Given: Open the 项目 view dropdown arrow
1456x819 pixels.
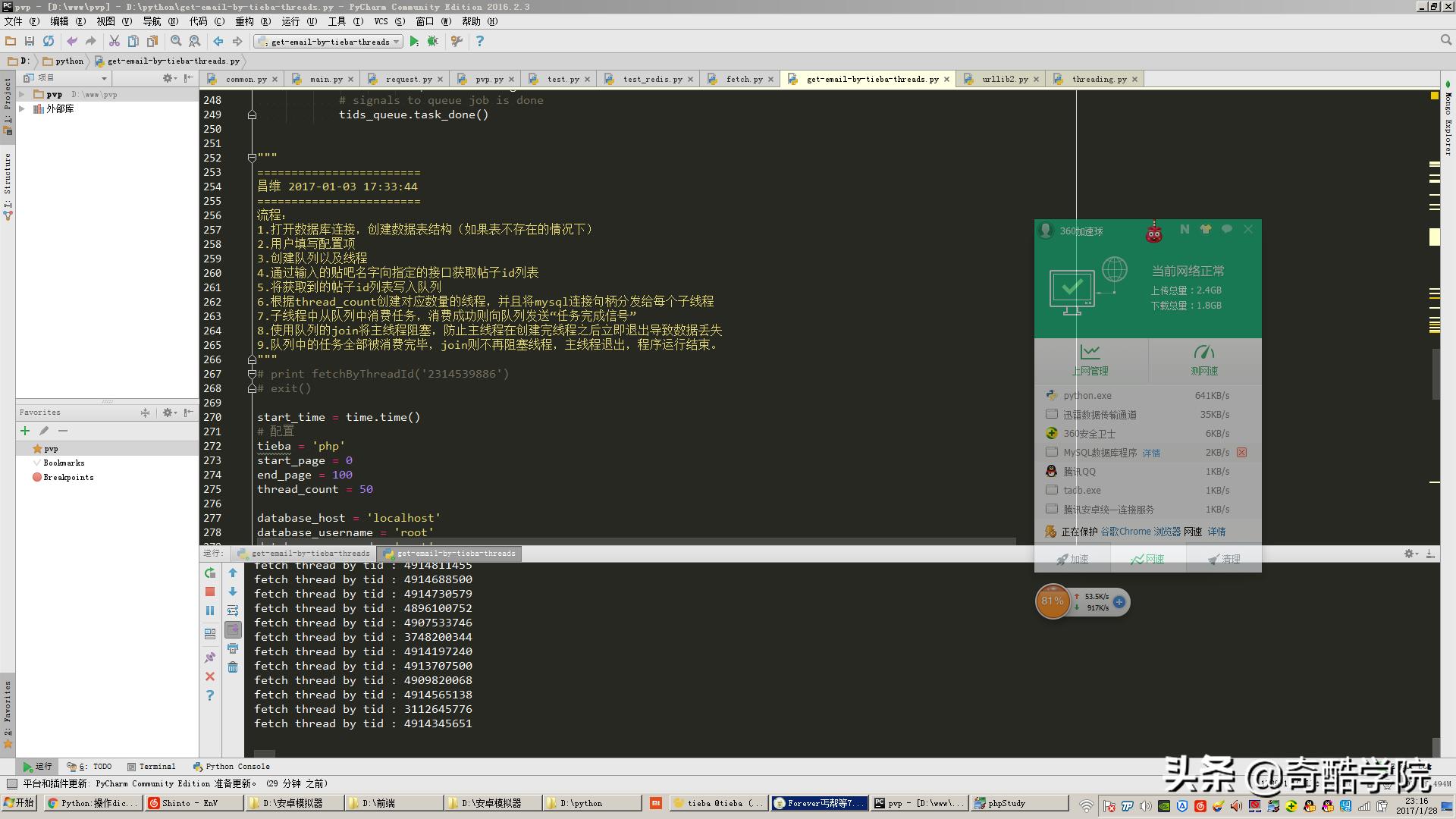Looking at the screenshot, I should coord(105,77).
